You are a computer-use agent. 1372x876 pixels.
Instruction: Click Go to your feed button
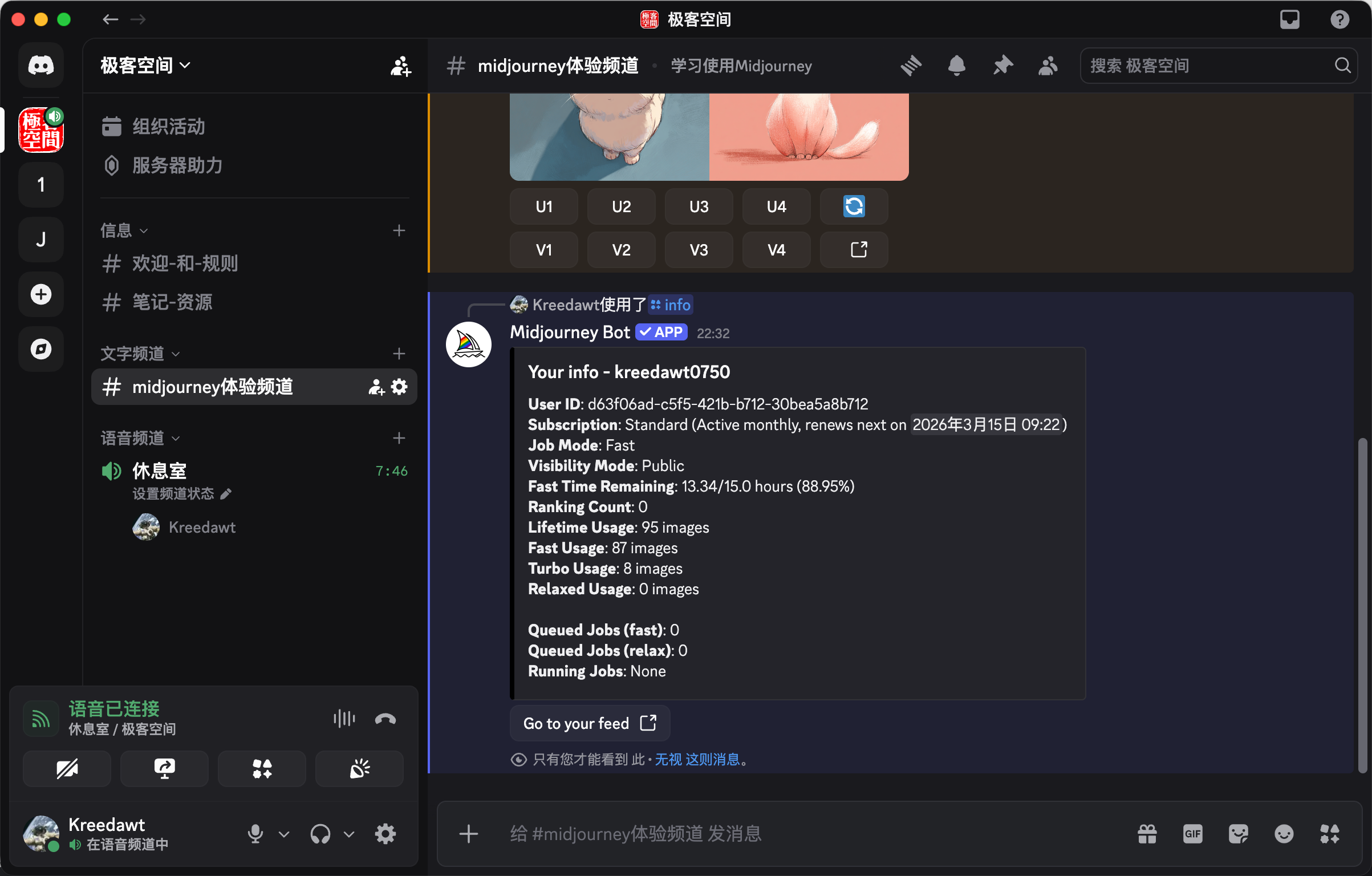click(589, 723)
